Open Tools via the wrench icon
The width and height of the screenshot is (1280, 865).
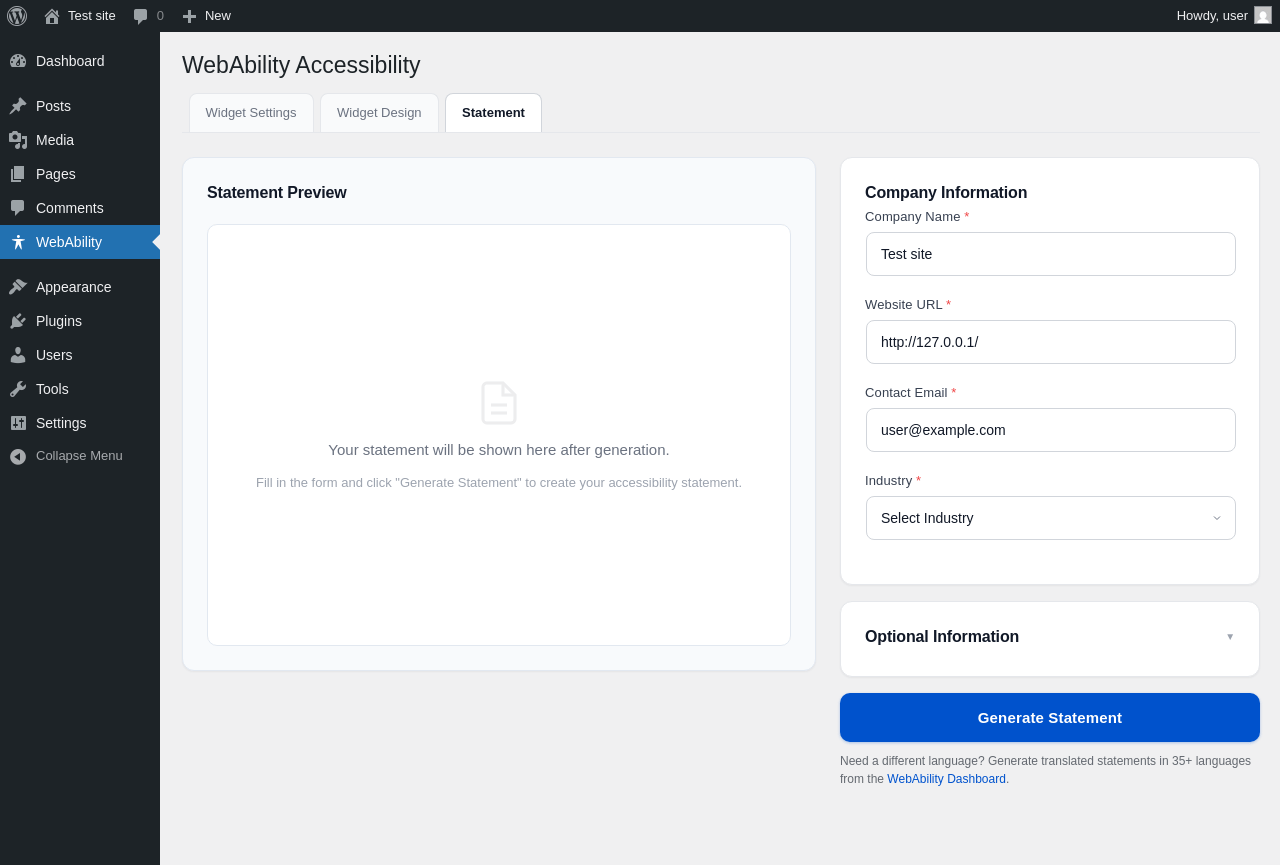click(x=18, y=389)
